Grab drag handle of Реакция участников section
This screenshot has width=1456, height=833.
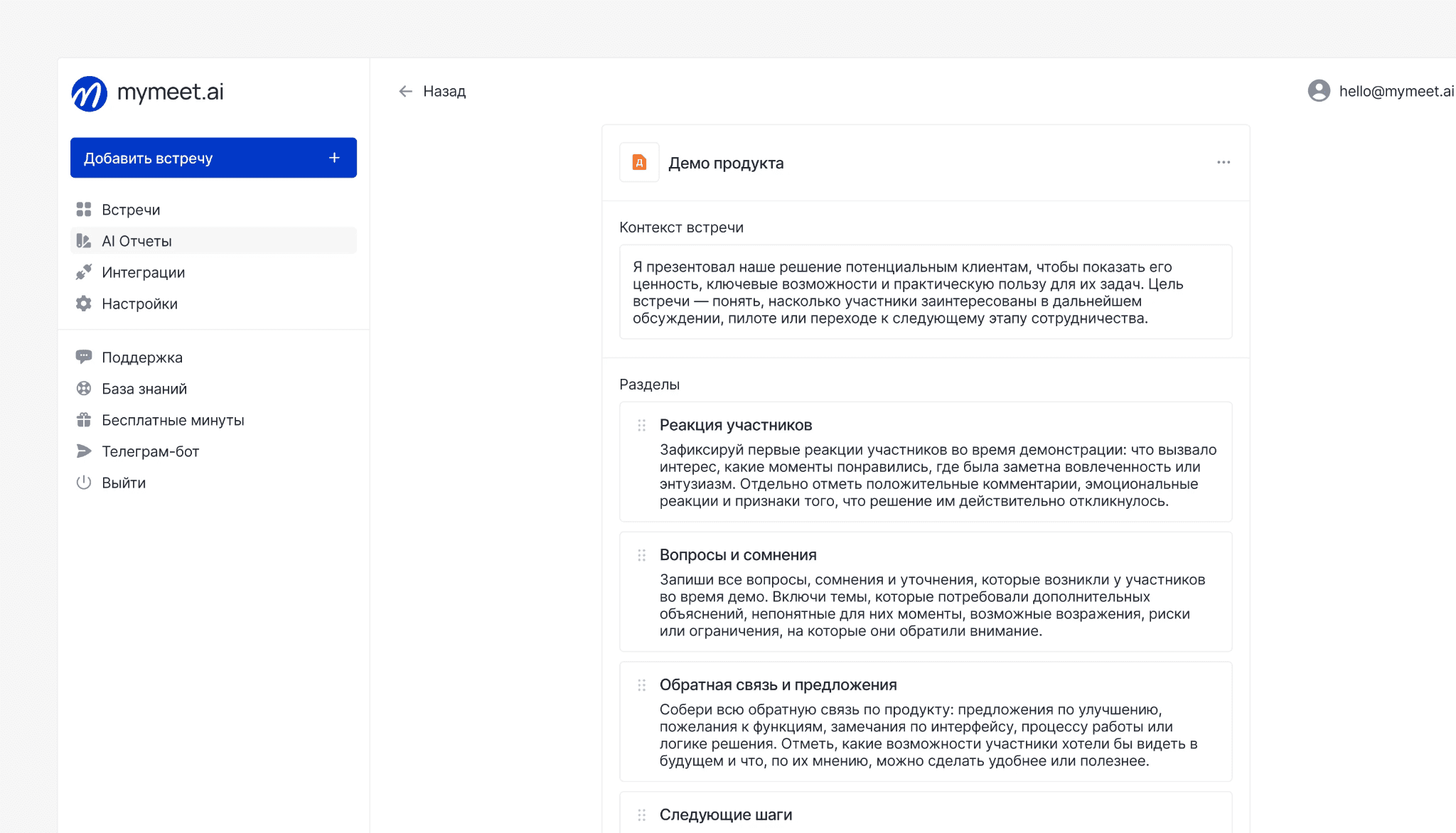pyautogui.click(x=642, y=425)
